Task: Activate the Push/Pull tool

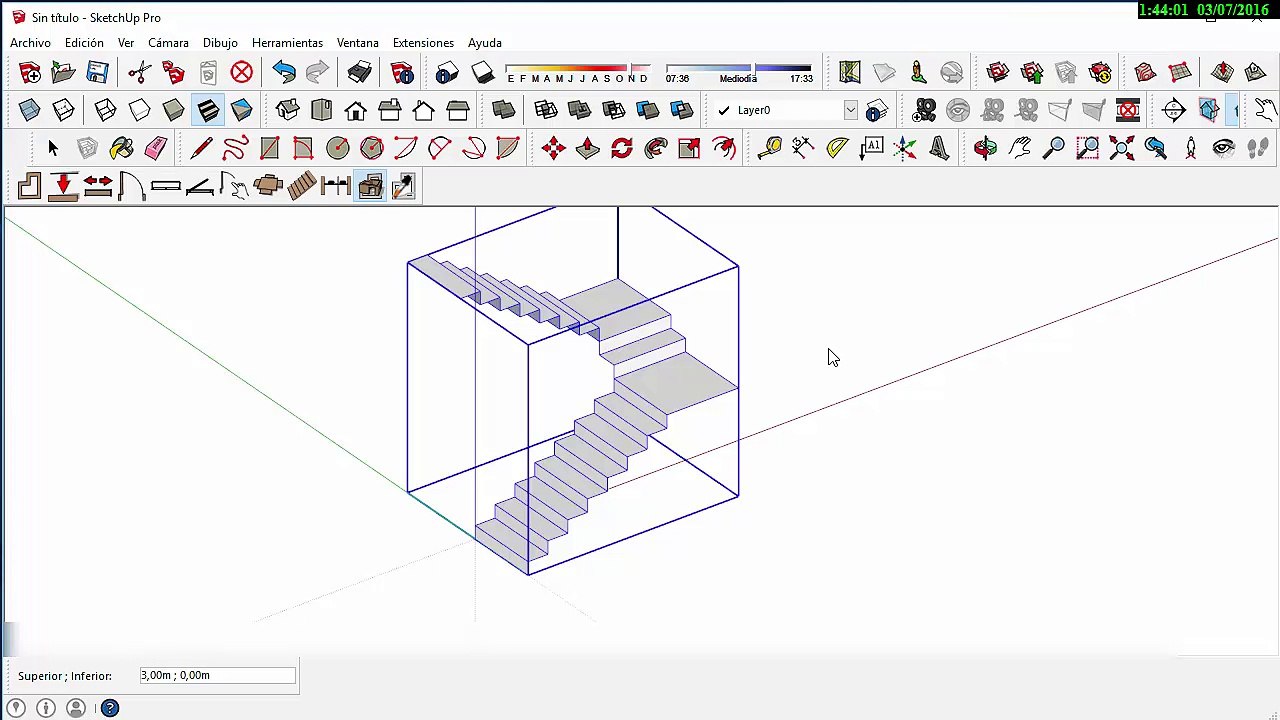Action: [587, 148]
